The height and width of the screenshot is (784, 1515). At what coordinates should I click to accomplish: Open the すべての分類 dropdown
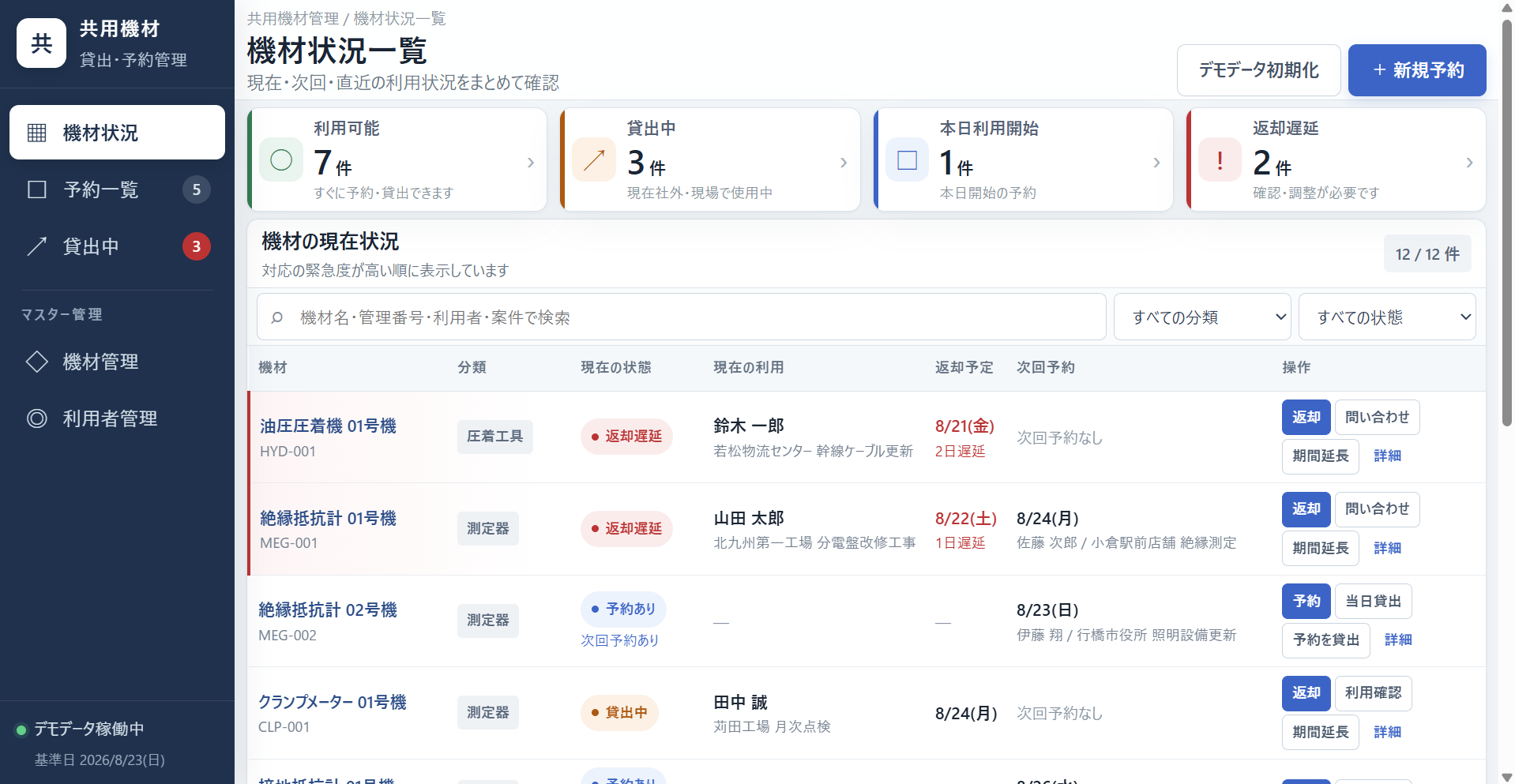(x=1202, y=317)
